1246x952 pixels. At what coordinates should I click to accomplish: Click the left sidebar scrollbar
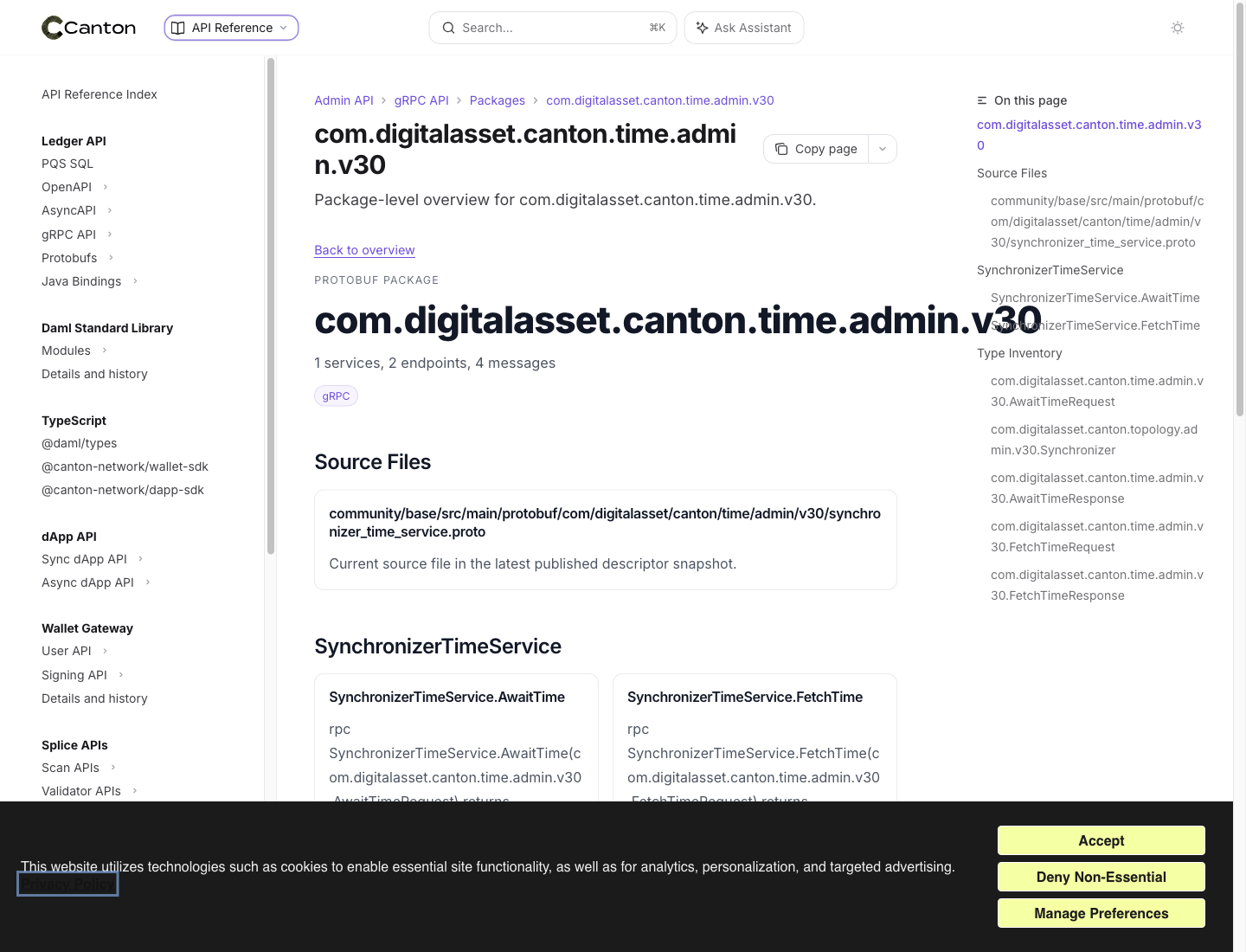pos(271,306)
